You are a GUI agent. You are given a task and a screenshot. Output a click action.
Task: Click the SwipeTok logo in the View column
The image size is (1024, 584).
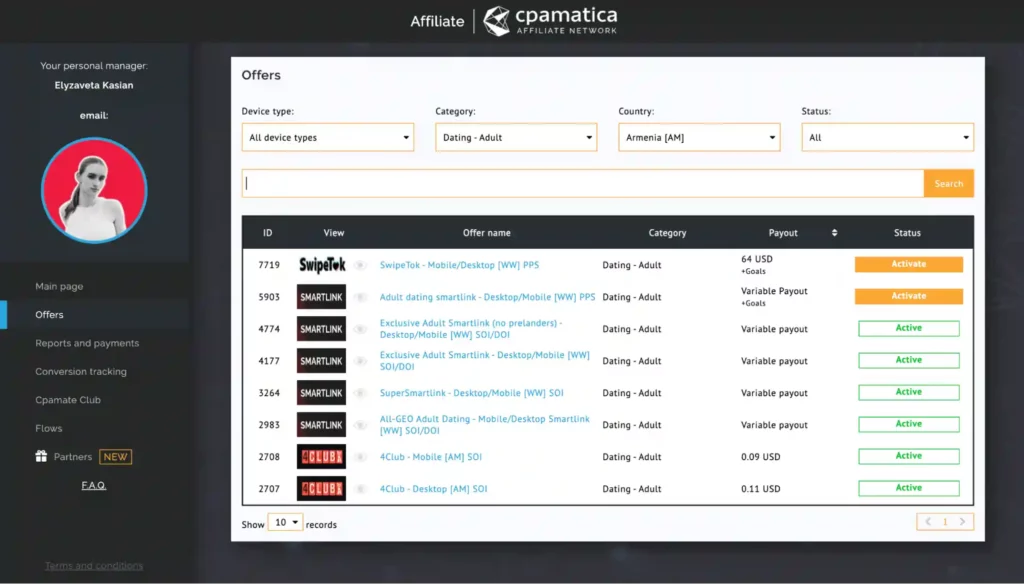click(x=320, y=264)
